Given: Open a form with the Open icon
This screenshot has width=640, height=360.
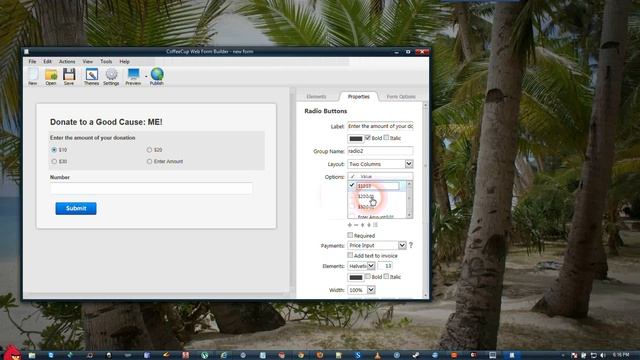Looking at the screenshot, I should pyautogui.click(x=51, y=76).
